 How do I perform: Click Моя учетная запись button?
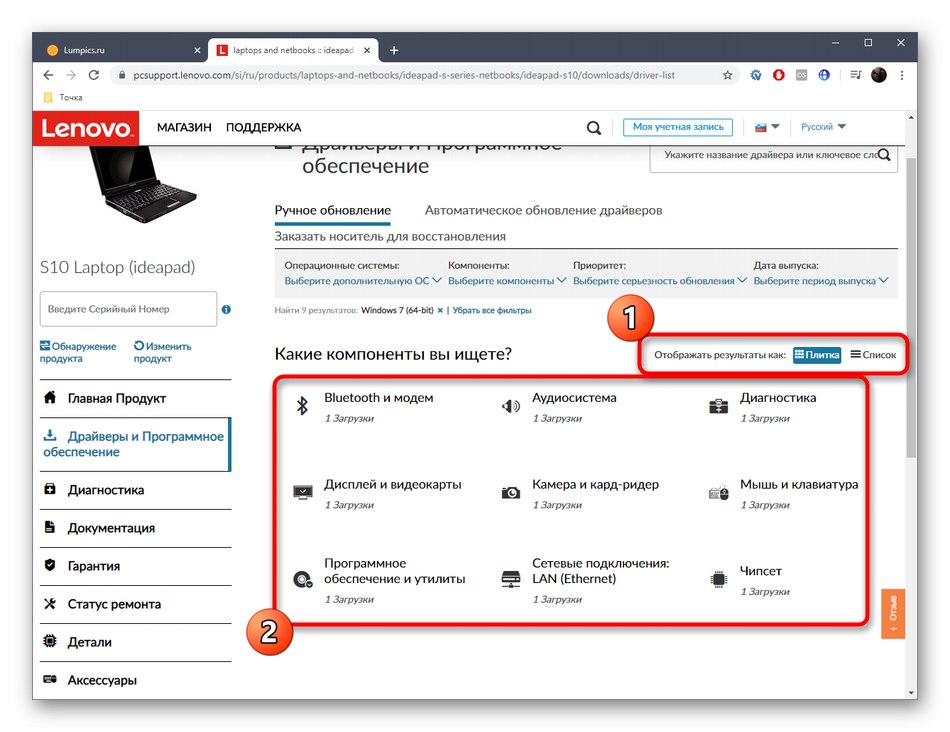[x=678, y=127]
